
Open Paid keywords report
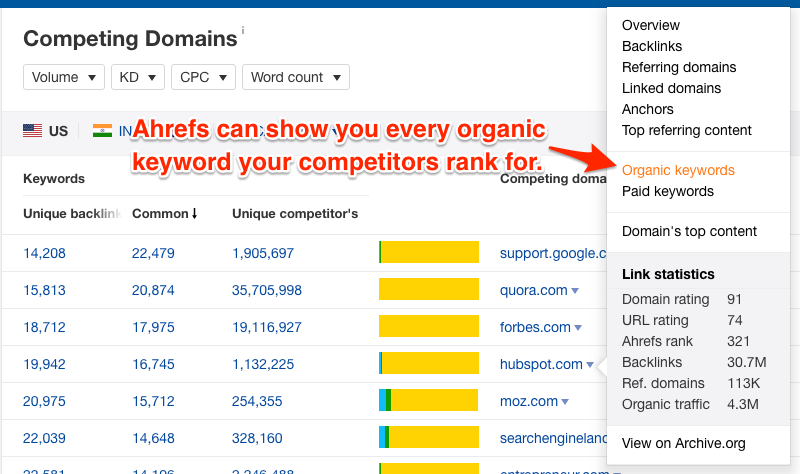point(667,191)
